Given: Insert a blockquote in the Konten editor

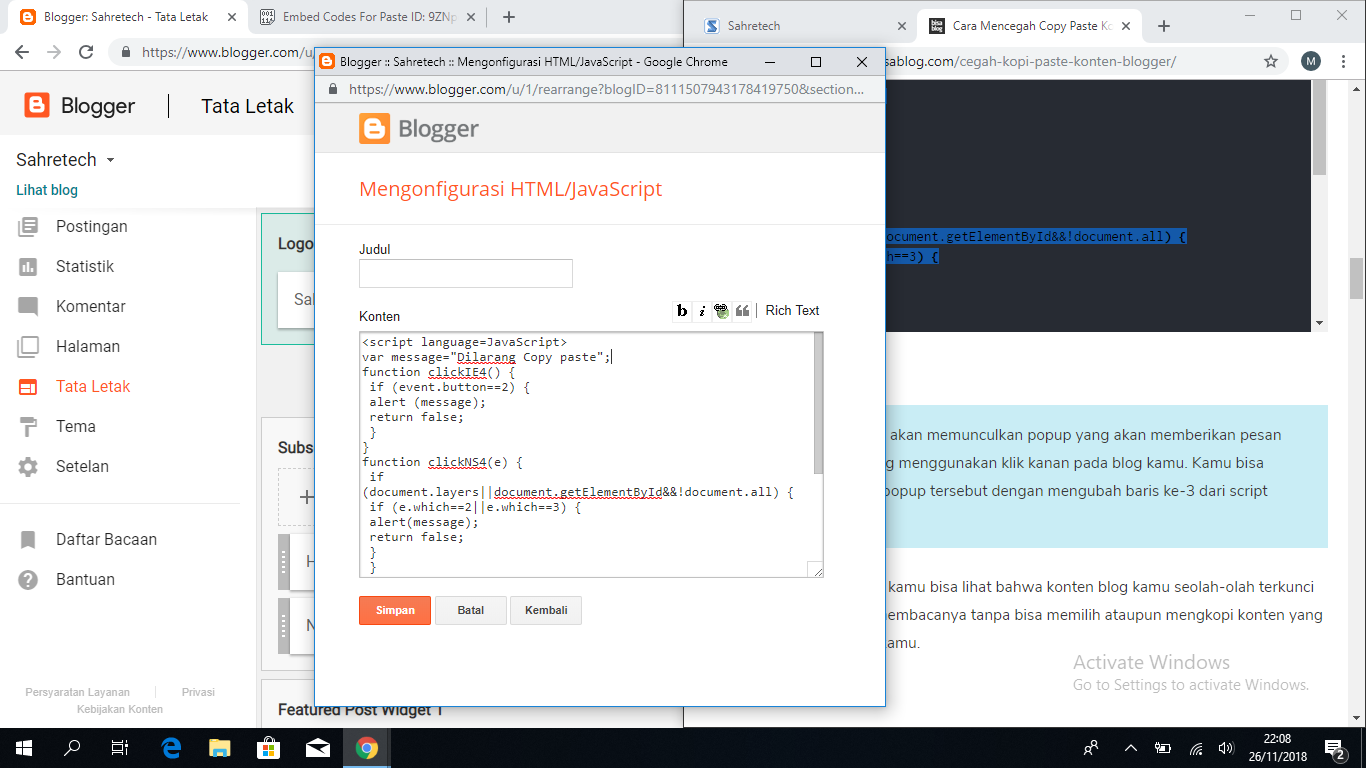Looking at the screenshot, I should [x=742, y=311].
